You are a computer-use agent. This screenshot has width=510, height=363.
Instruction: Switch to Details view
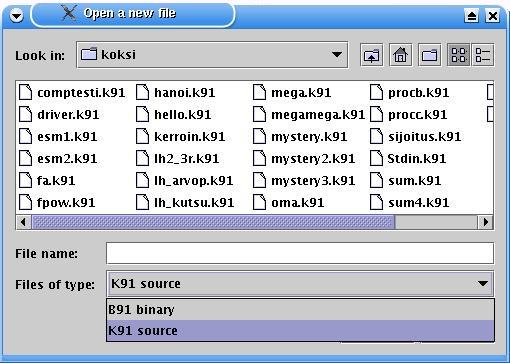click(x=483, y=55)
